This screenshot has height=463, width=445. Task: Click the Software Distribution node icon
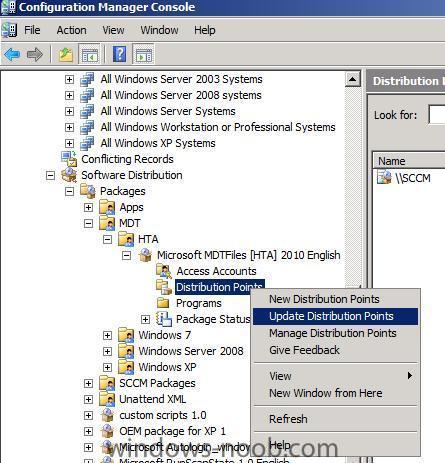(69, 175)
